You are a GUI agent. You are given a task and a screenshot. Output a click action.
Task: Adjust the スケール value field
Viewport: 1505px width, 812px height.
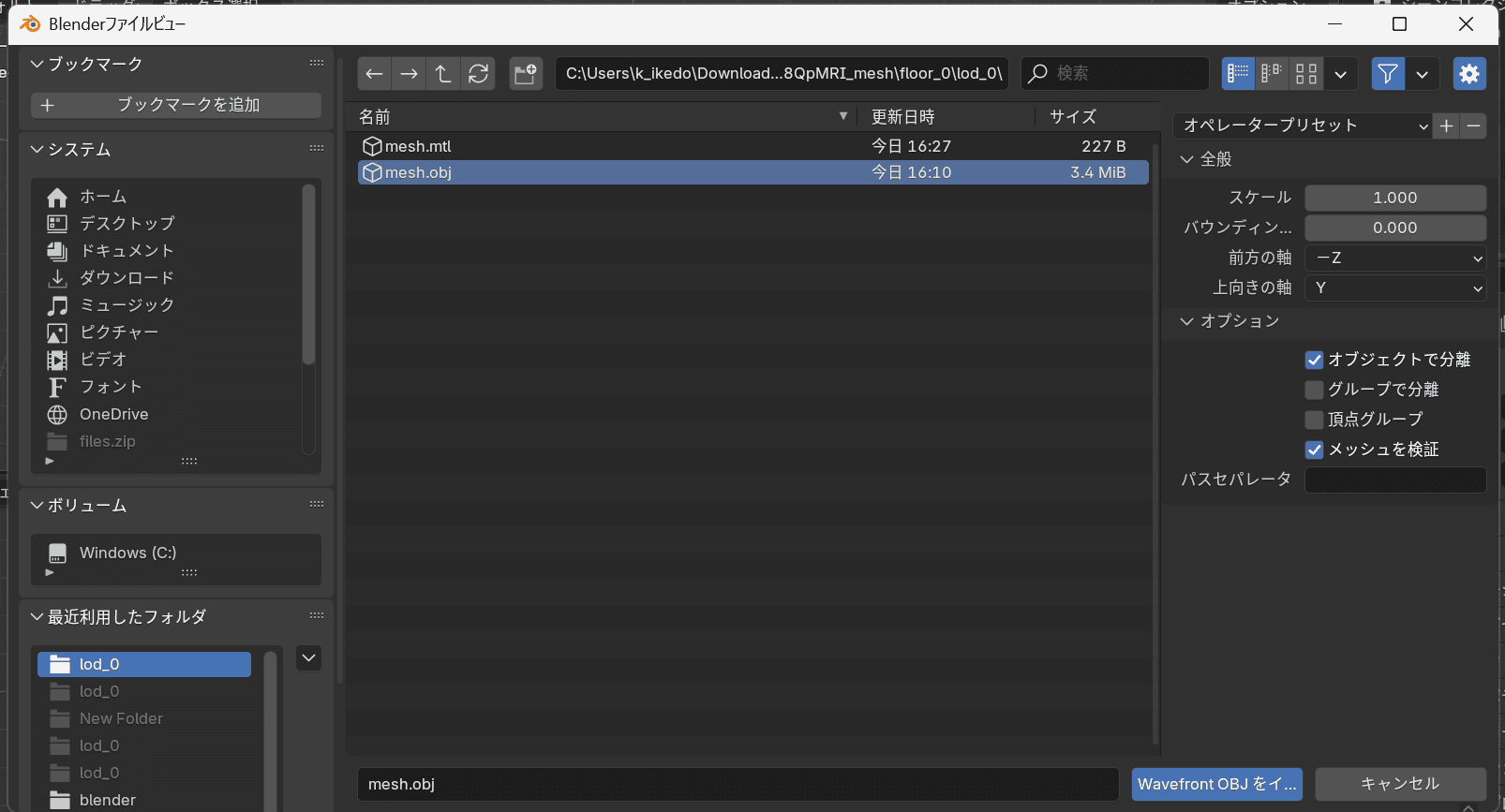pyautogui.click(x=1395, y=198)
